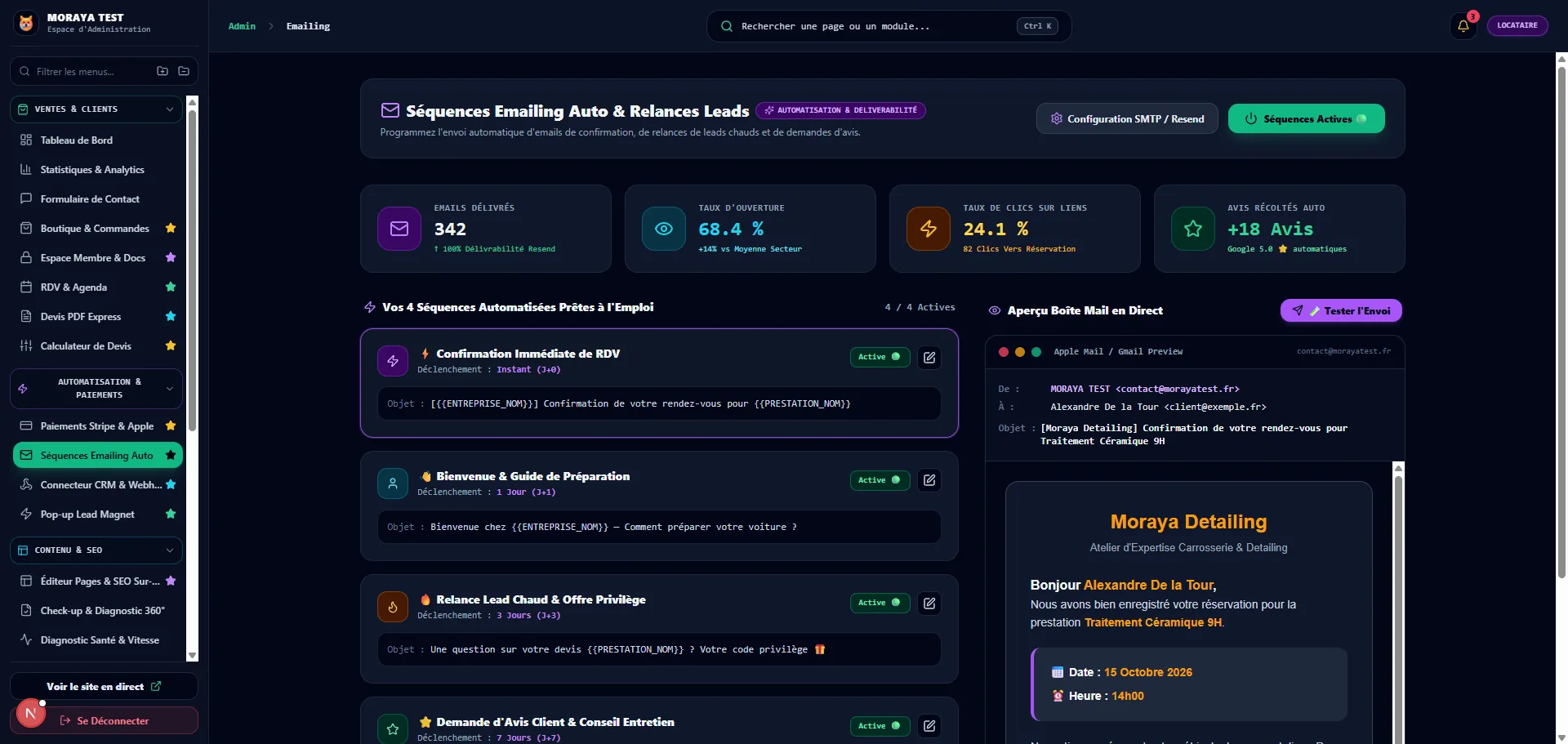Click the Tester l'Envoi button
Image resolution: width=1568 pixels, height=744 pixels.
1341,310
